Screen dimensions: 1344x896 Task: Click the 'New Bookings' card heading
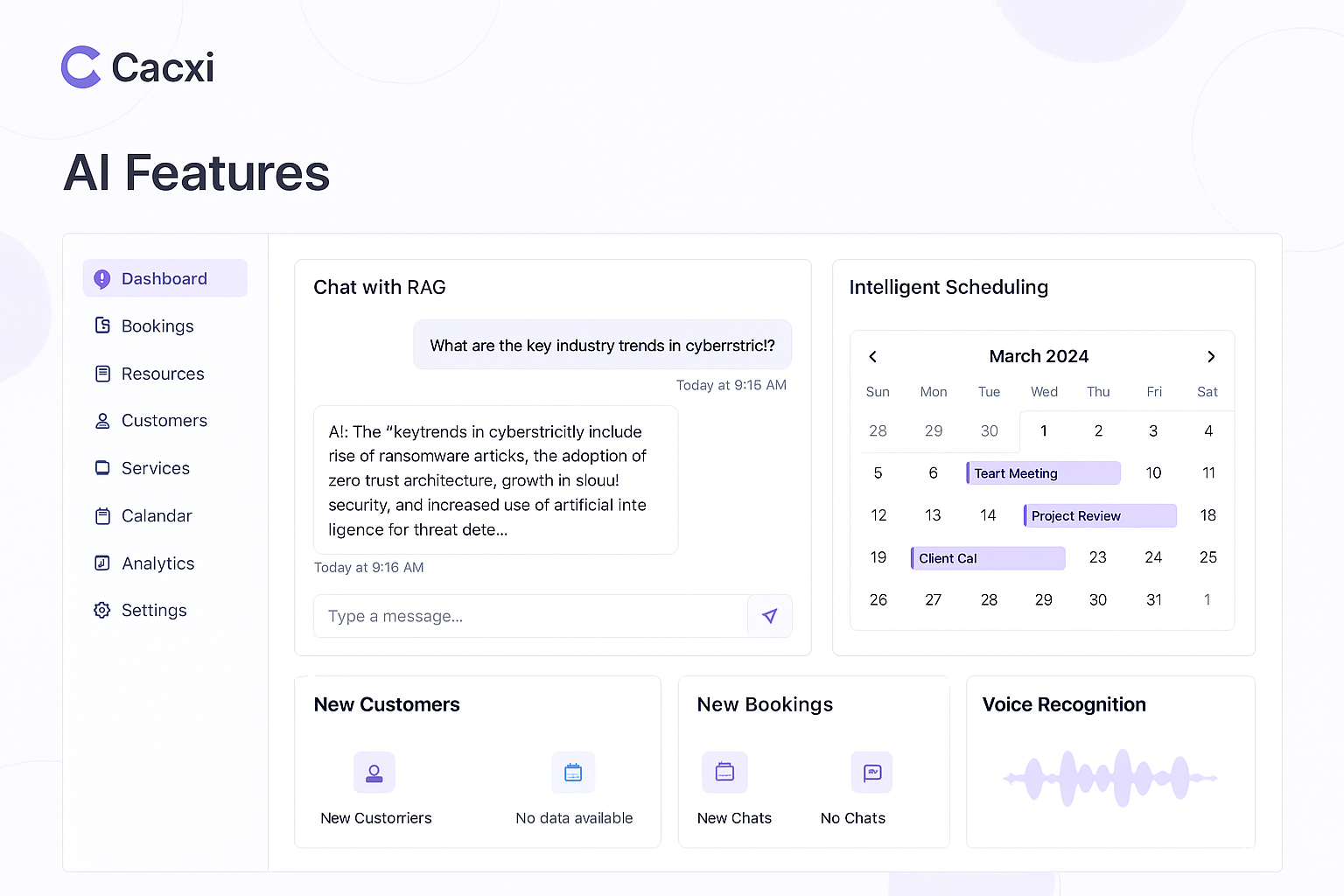[765, 704]
